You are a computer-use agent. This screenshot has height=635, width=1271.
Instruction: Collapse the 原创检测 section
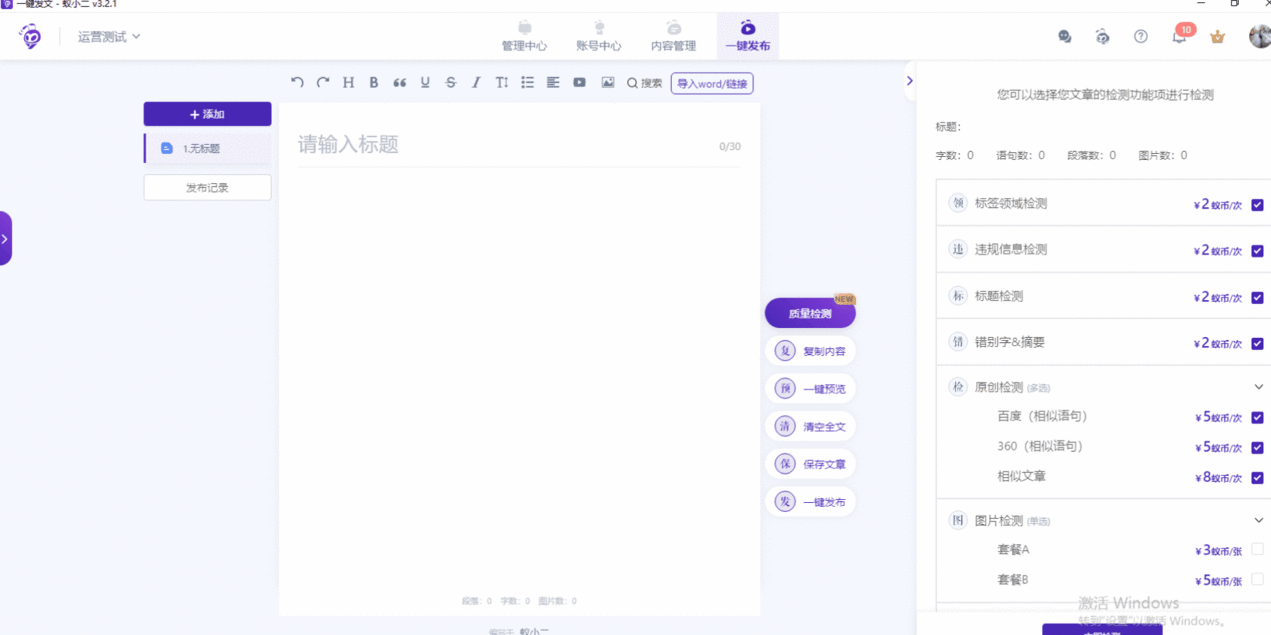coord(1258,386)
